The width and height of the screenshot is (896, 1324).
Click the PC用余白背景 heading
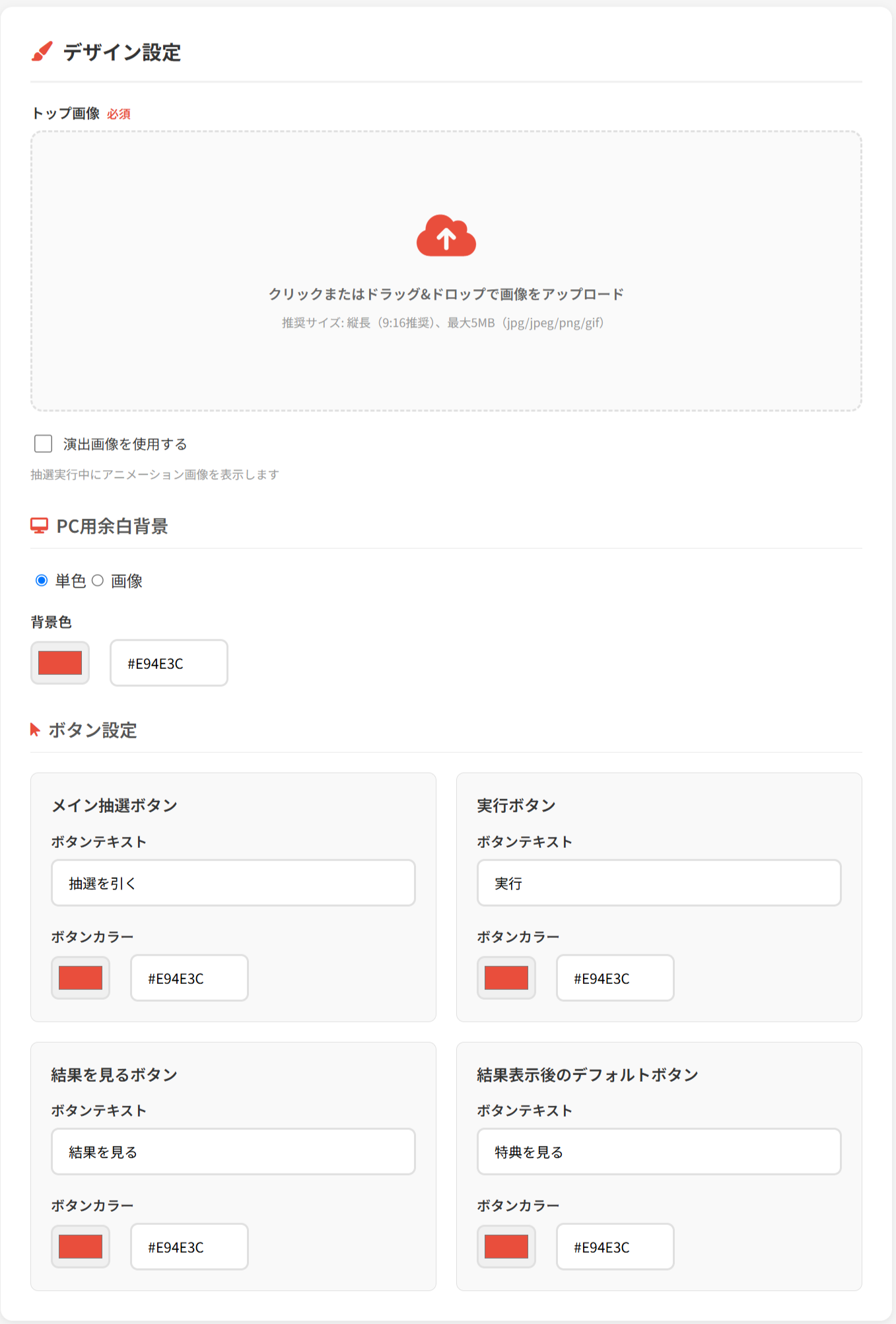112,526
